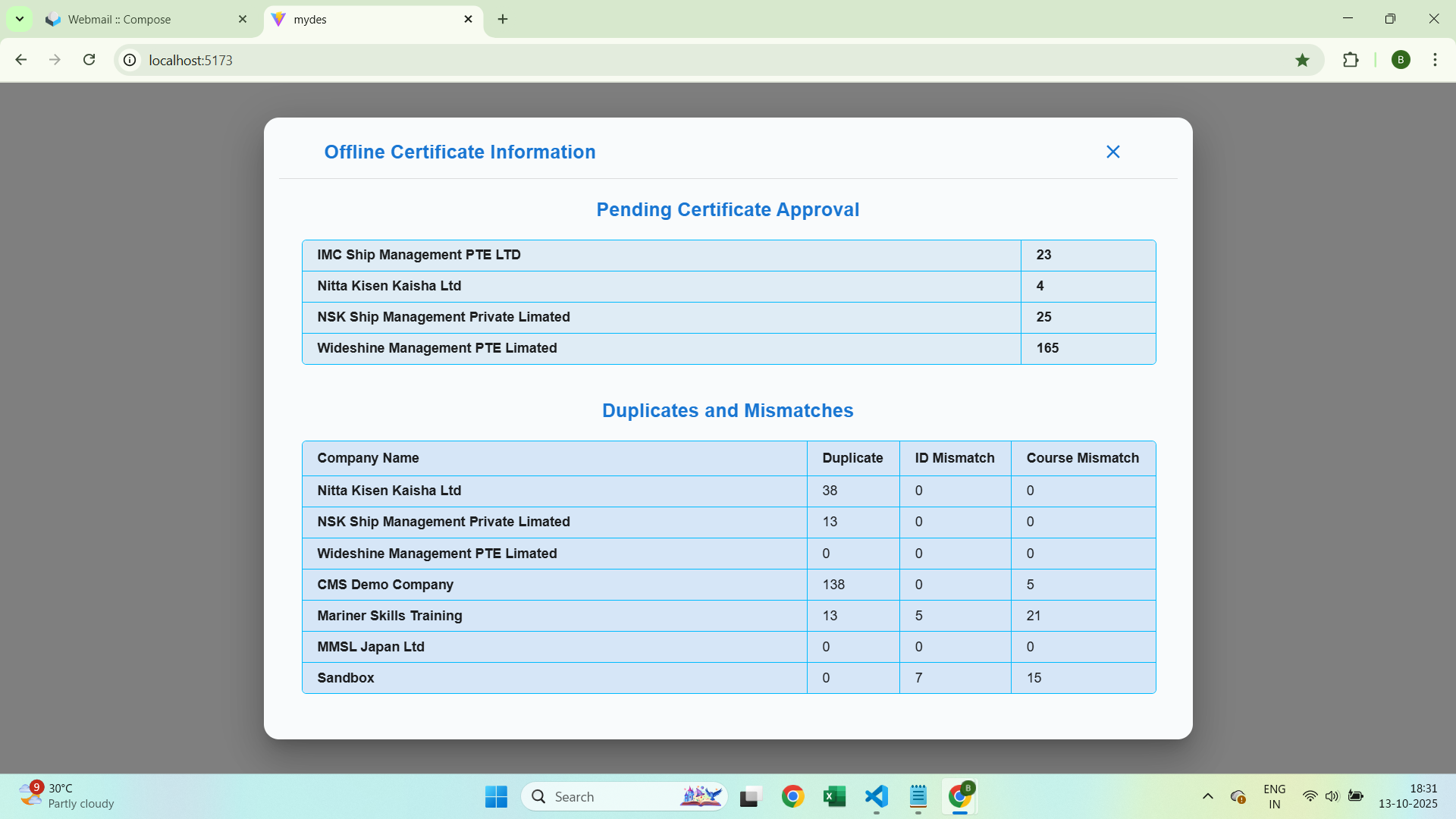Close the Webmail Compose tab

click(x=243, y=20)
